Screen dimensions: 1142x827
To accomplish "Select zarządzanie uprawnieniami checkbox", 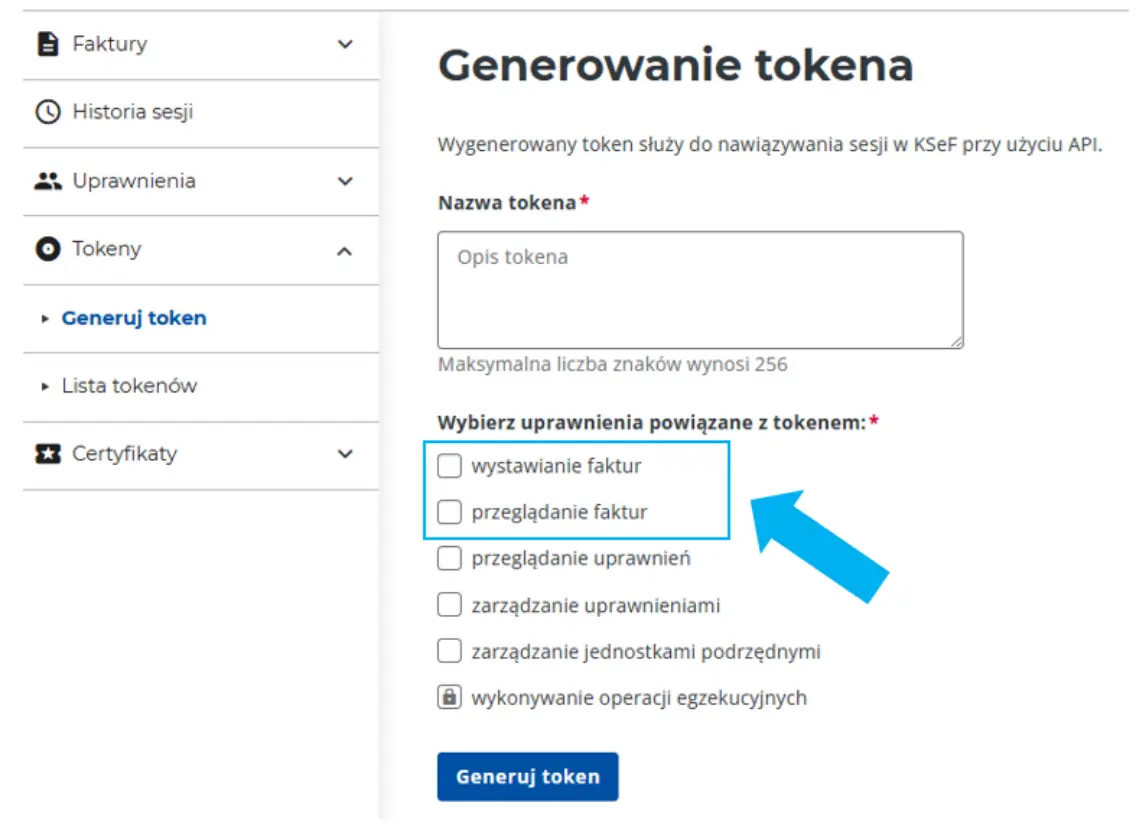I will pyautogui.click(x=449, y=605).
